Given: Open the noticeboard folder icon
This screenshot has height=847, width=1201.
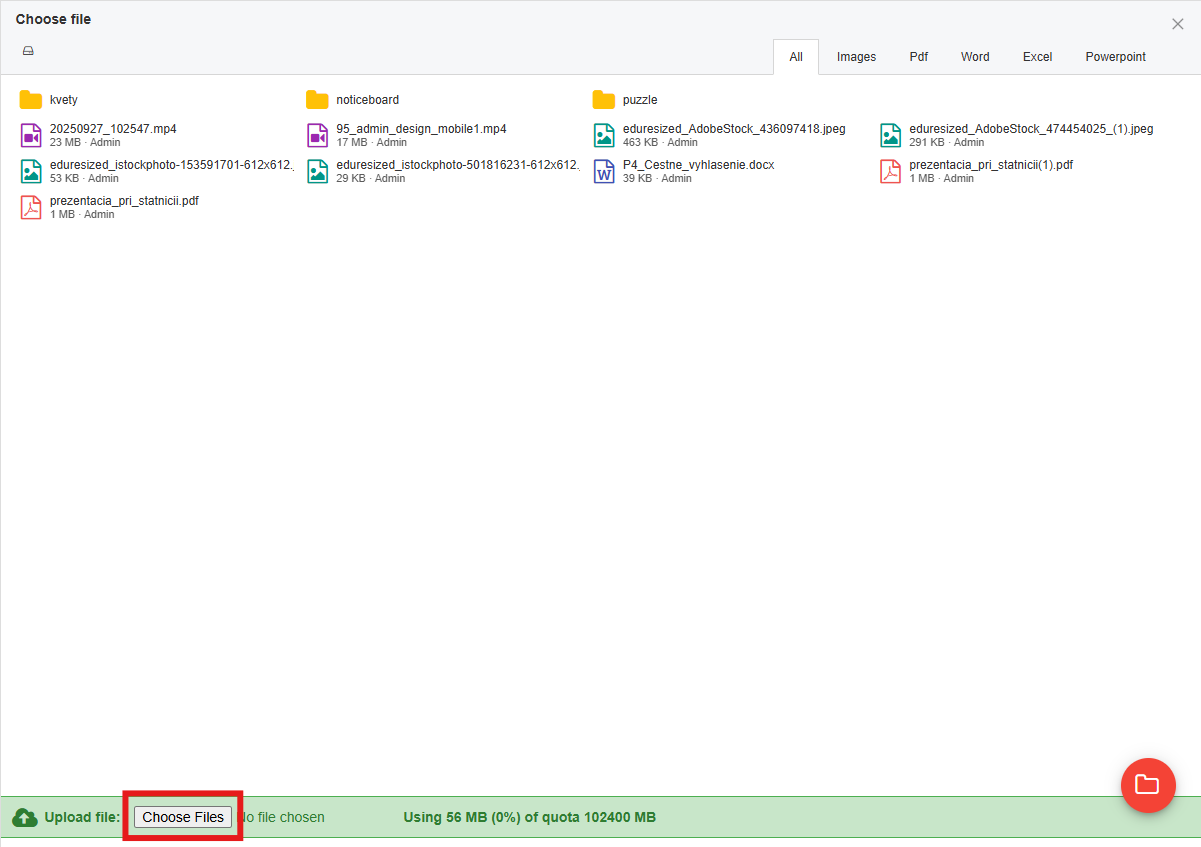Looking at the screenshot, I should (x=317, y=100).
